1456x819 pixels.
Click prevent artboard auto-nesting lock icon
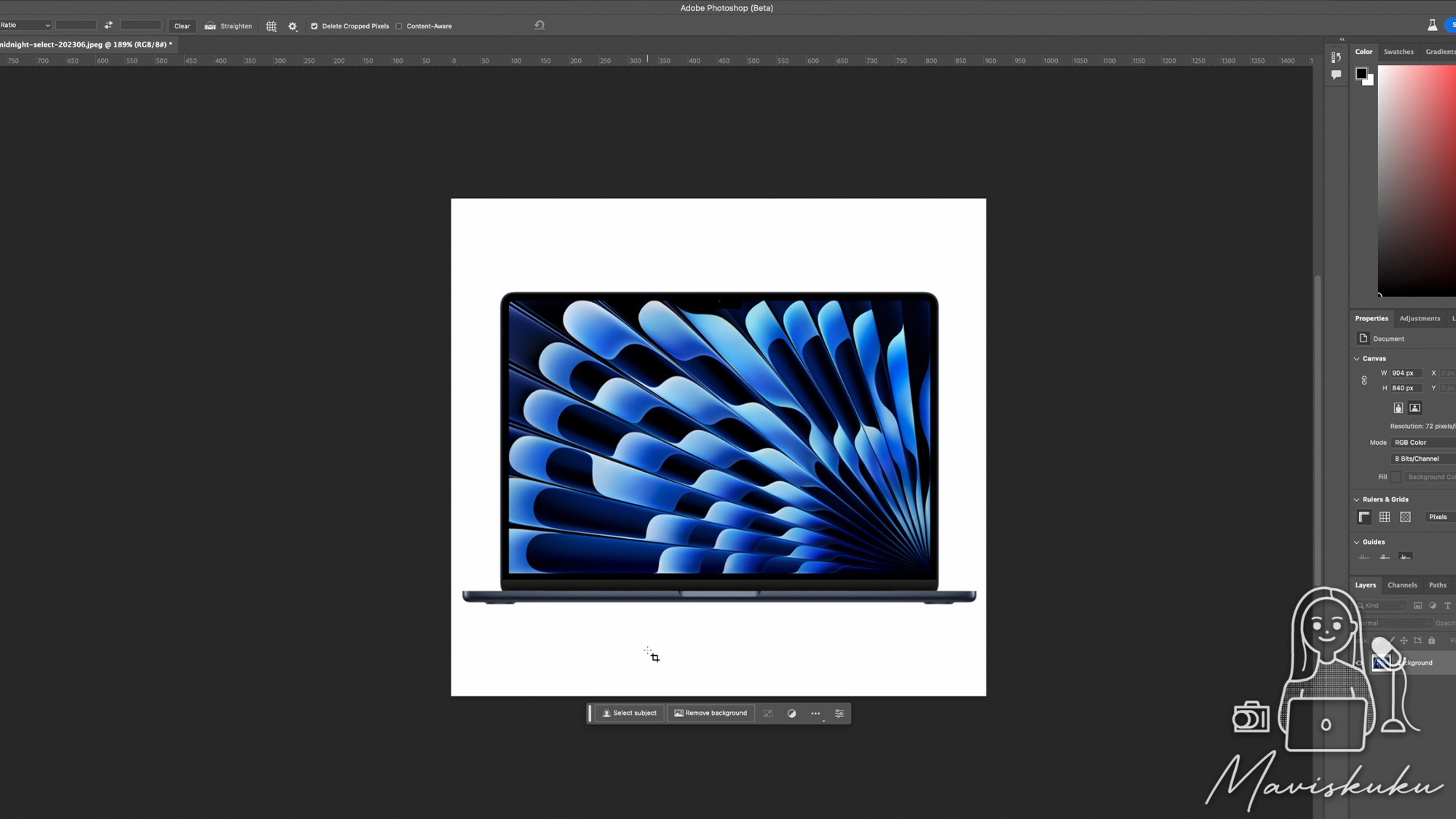pyautogui.click(x=1417, y=641)
